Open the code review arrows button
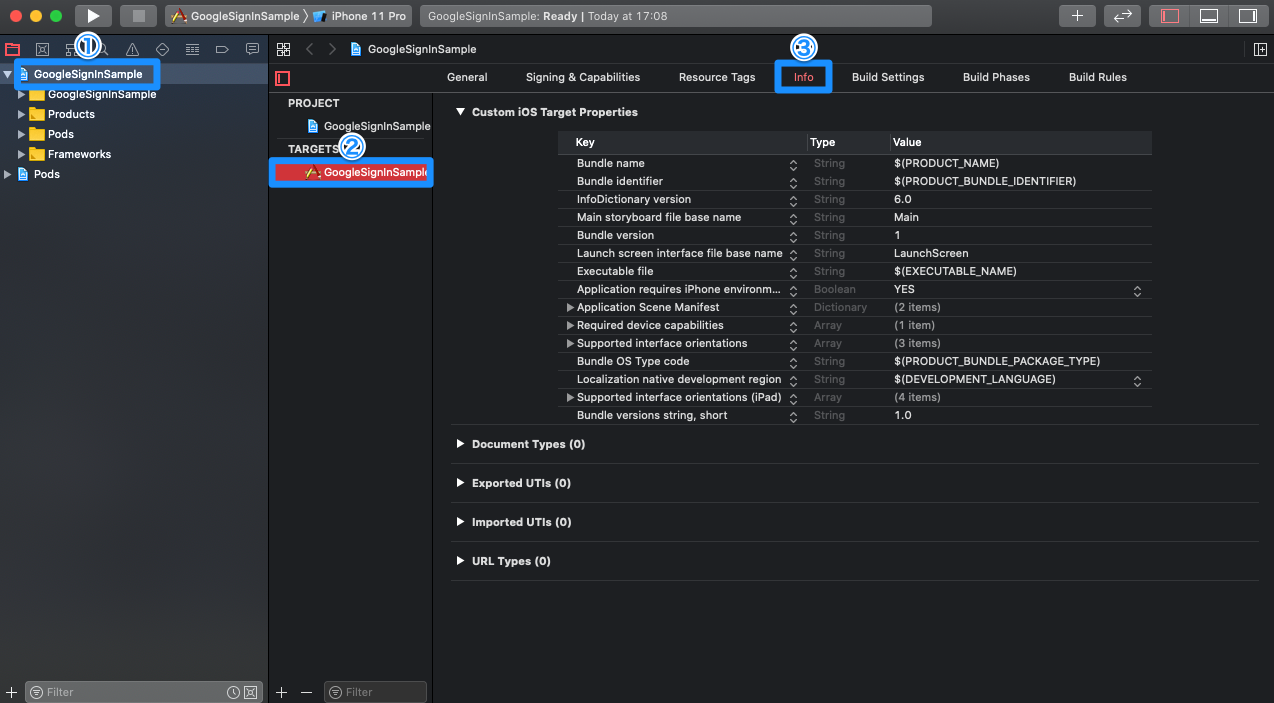The width and height of the screenshot is (1274, 703). [x=1122, y=16]
